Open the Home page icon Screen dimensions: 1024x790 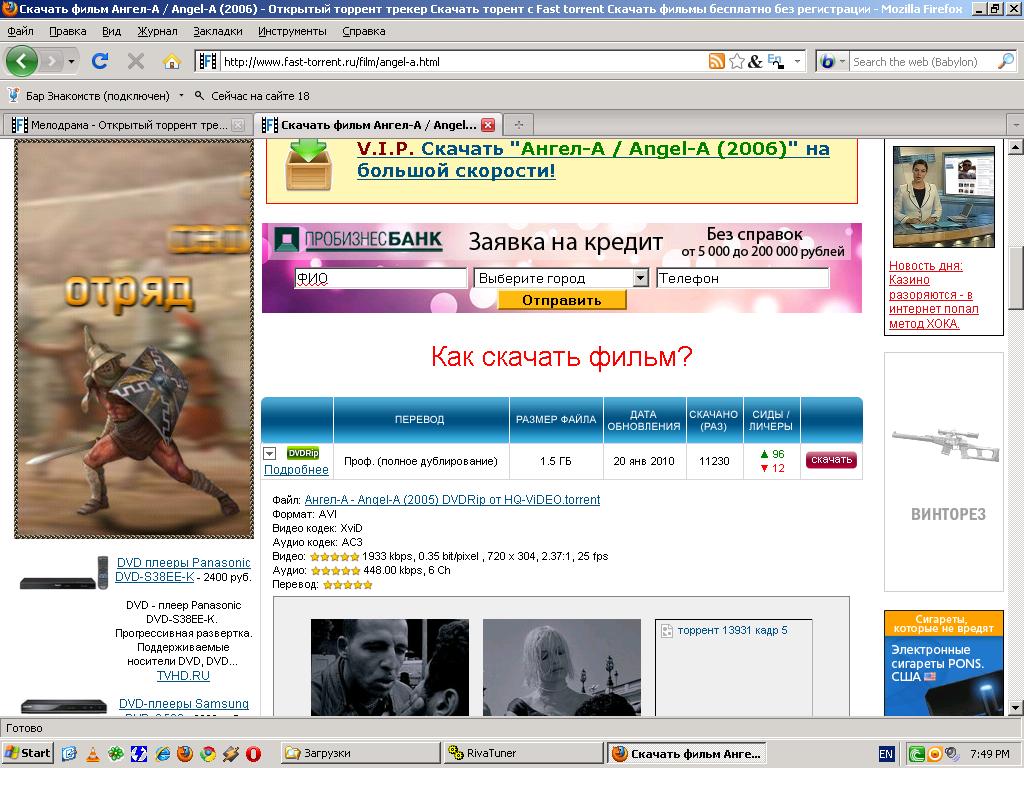click(x=172, y=61)
